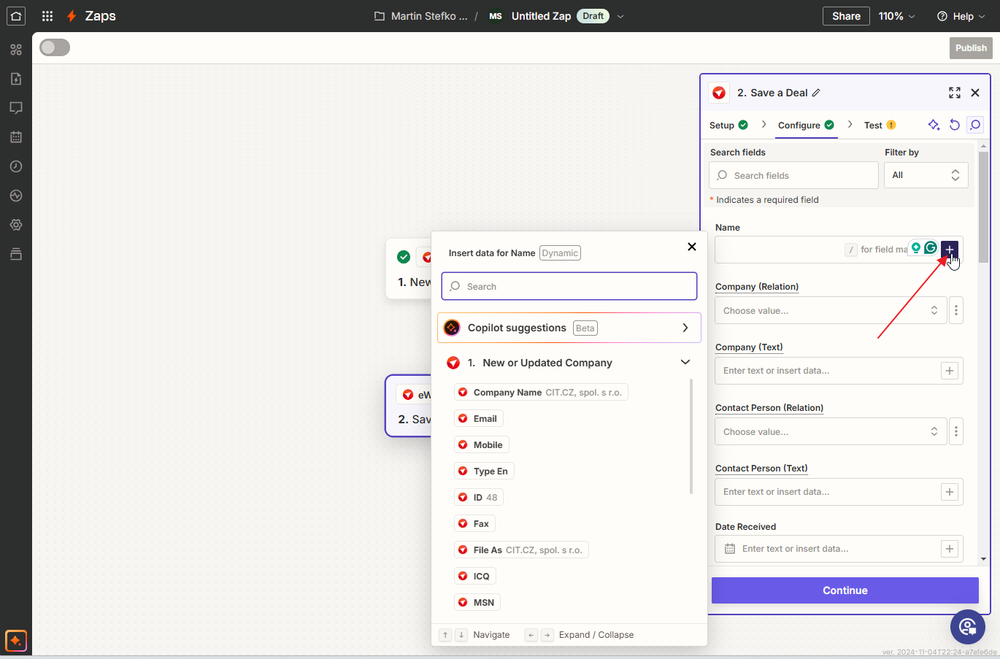The height and width of the screenshot is (659, 1000).
Task: Insert the Type En data pill
Action: [484, 471]
